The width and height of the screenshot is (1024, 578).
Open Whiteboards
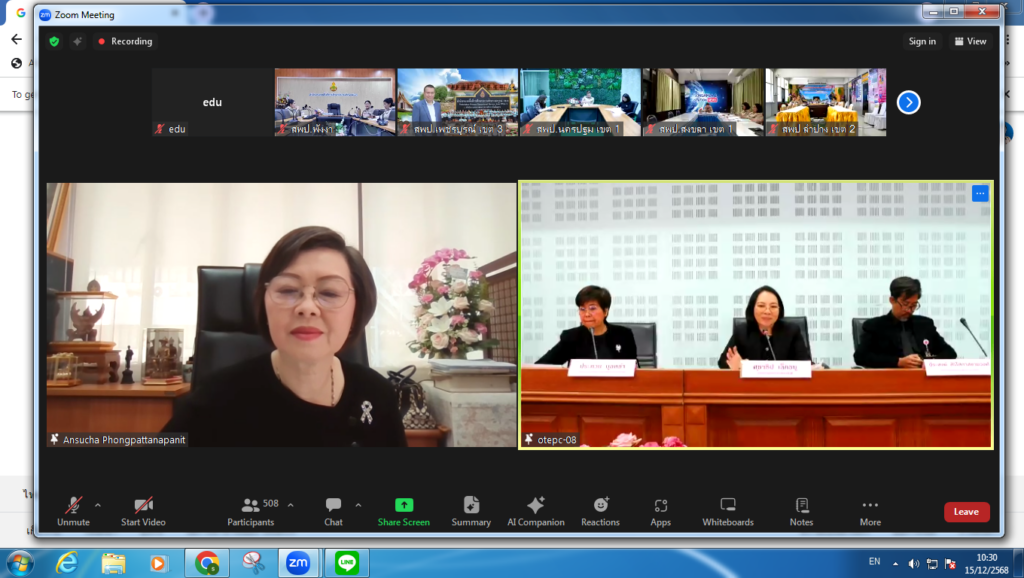727,510
